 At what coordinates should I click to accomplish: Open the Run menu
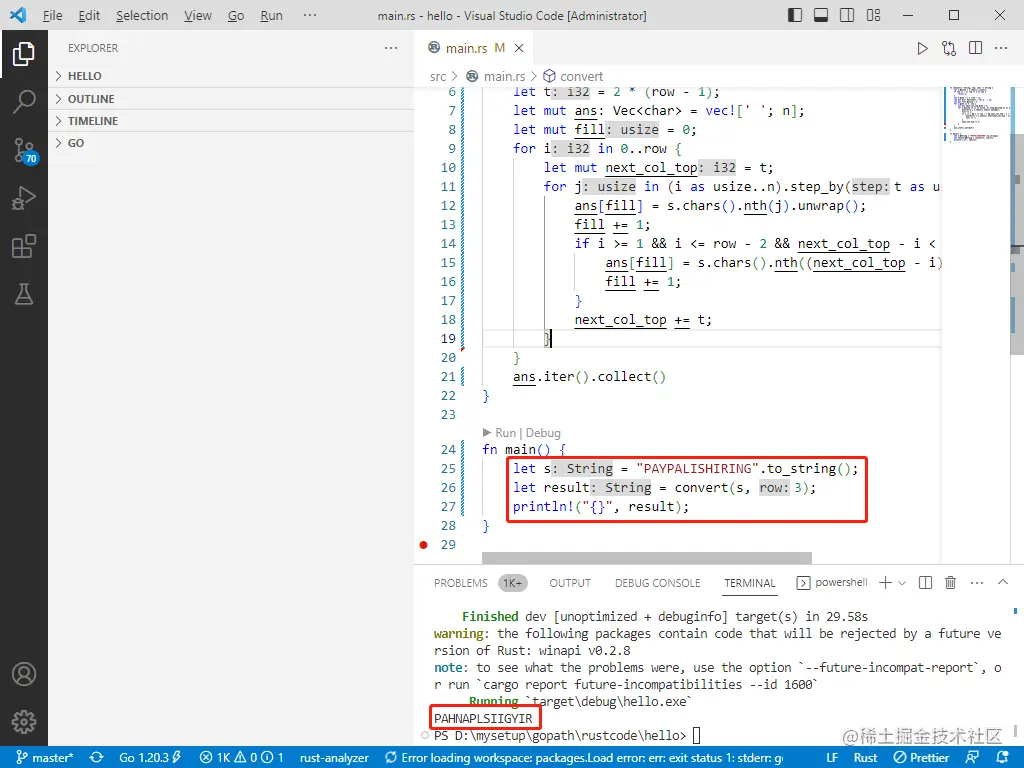click(x=271, y=15)
